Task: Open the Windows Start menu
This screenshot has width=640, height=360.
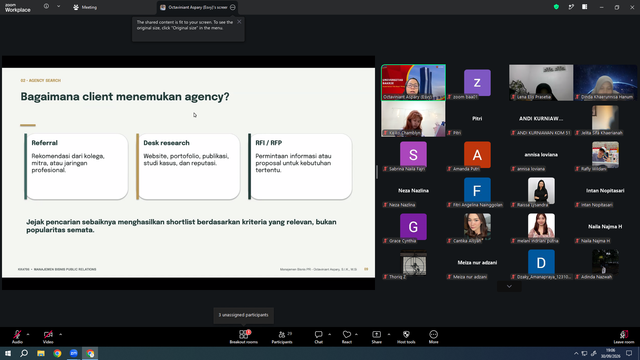Action: pos(8,353)
